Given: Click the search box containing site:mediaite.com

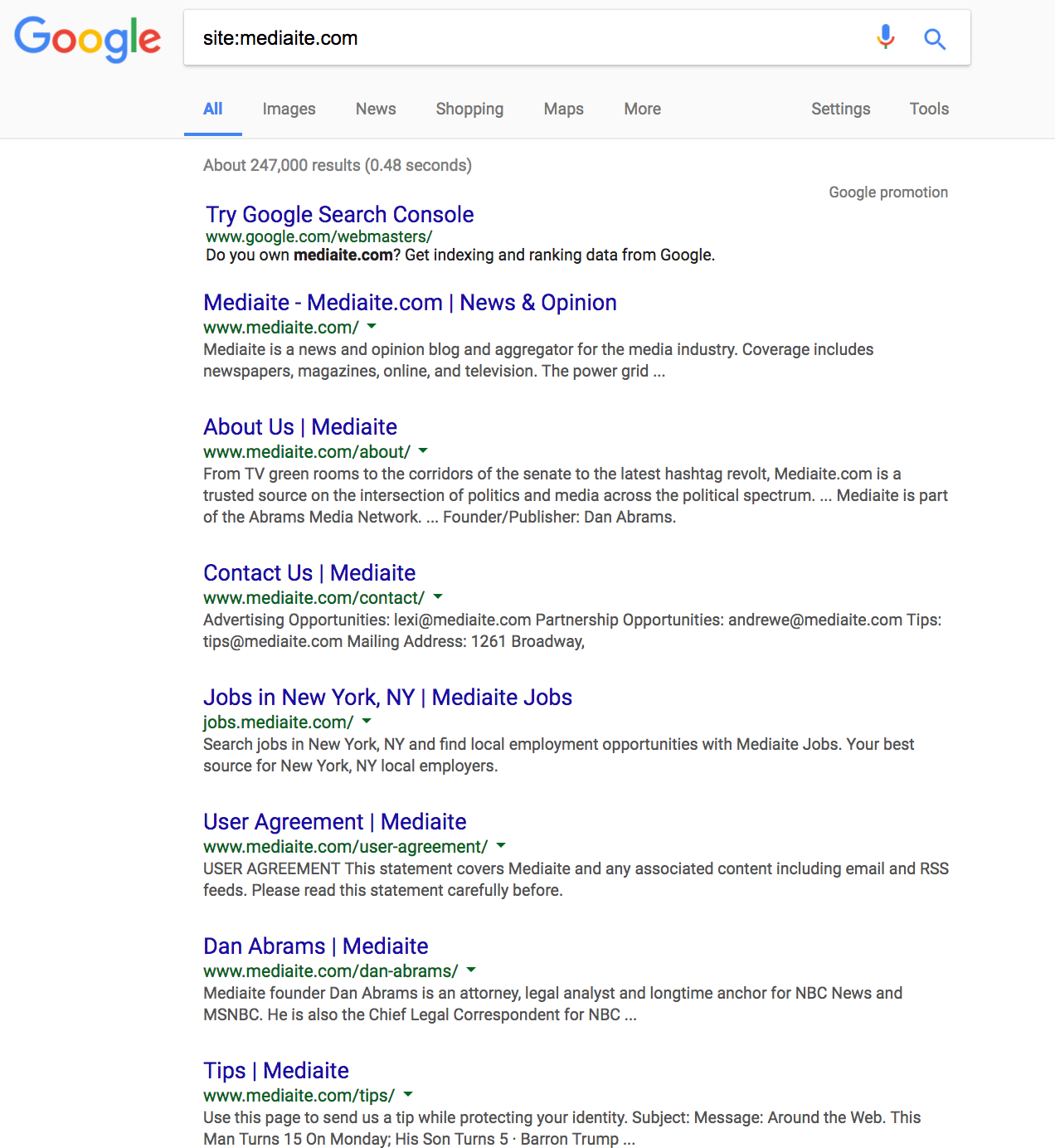Looking at the screenshot, I should click(531, 38).
